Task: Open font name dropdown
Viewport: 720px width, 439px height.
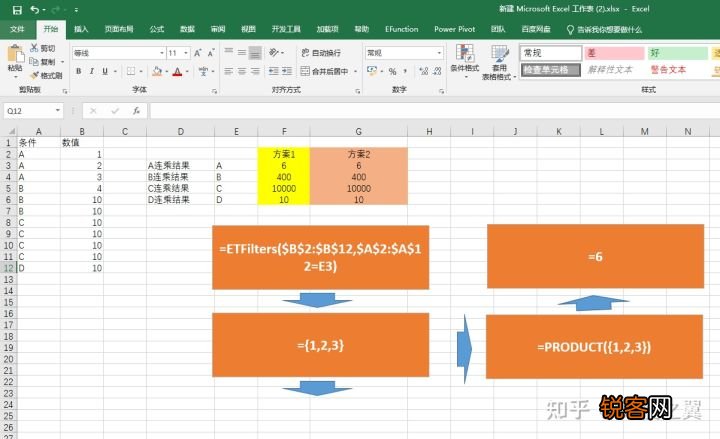Action: point(162,53)
